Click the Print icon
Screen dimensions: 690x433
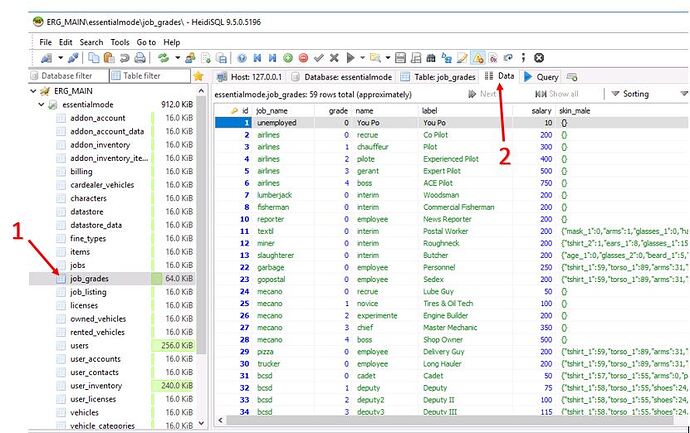pos(140,58)
